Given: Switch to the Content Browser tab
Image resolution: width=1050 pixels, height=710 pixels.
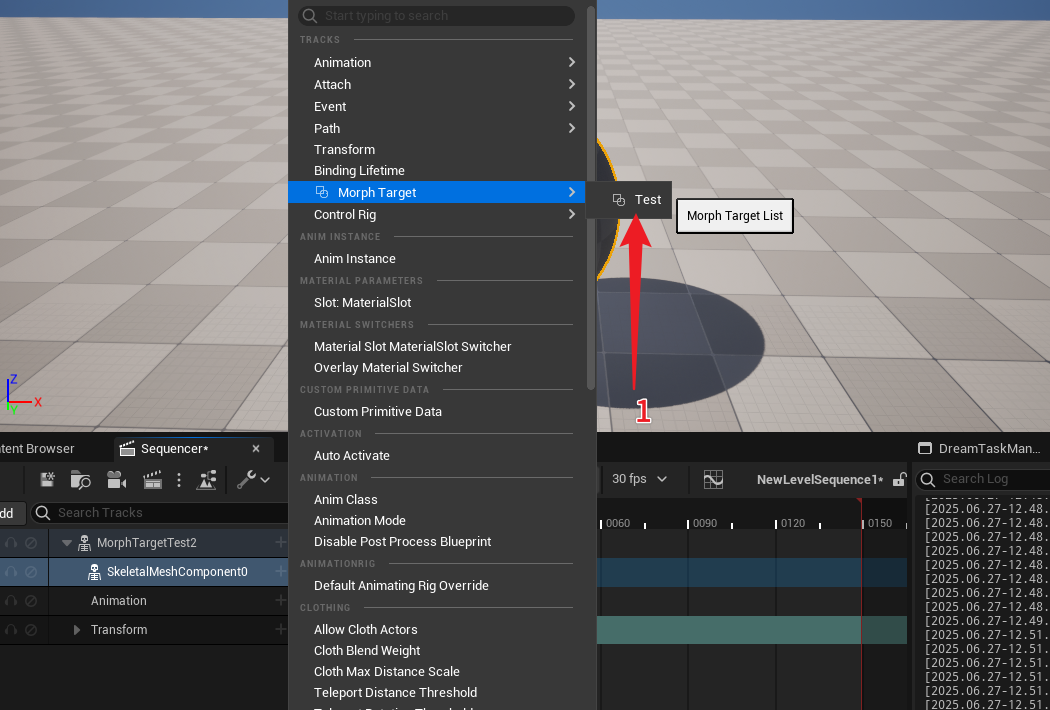Looking at the screenshot, I should [x=38, y=449].
